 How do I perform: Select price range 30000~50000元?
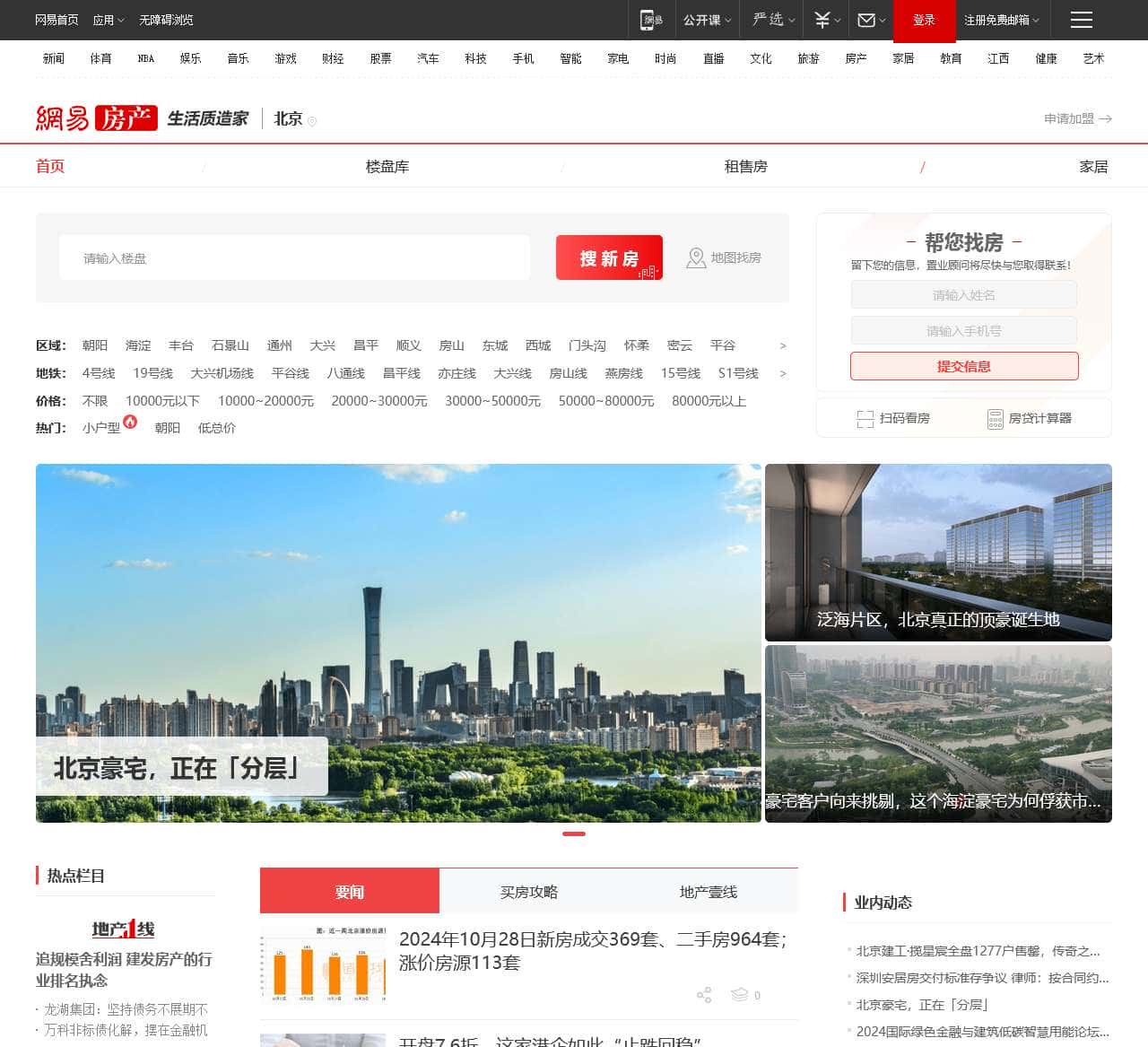point(492,401)
